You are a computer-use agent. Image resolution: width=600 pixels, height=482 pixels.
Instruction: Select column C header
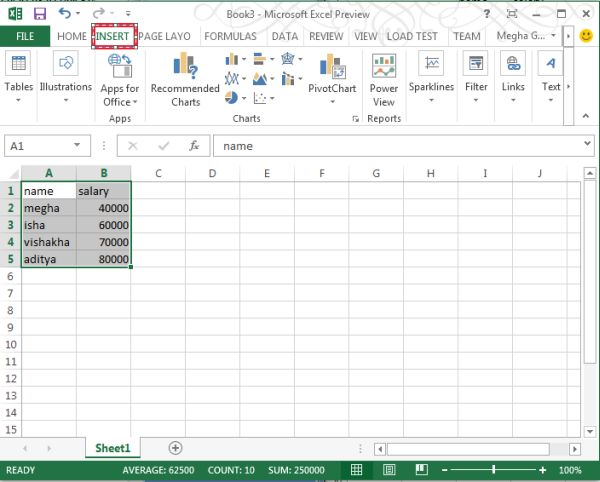[158, 173]
